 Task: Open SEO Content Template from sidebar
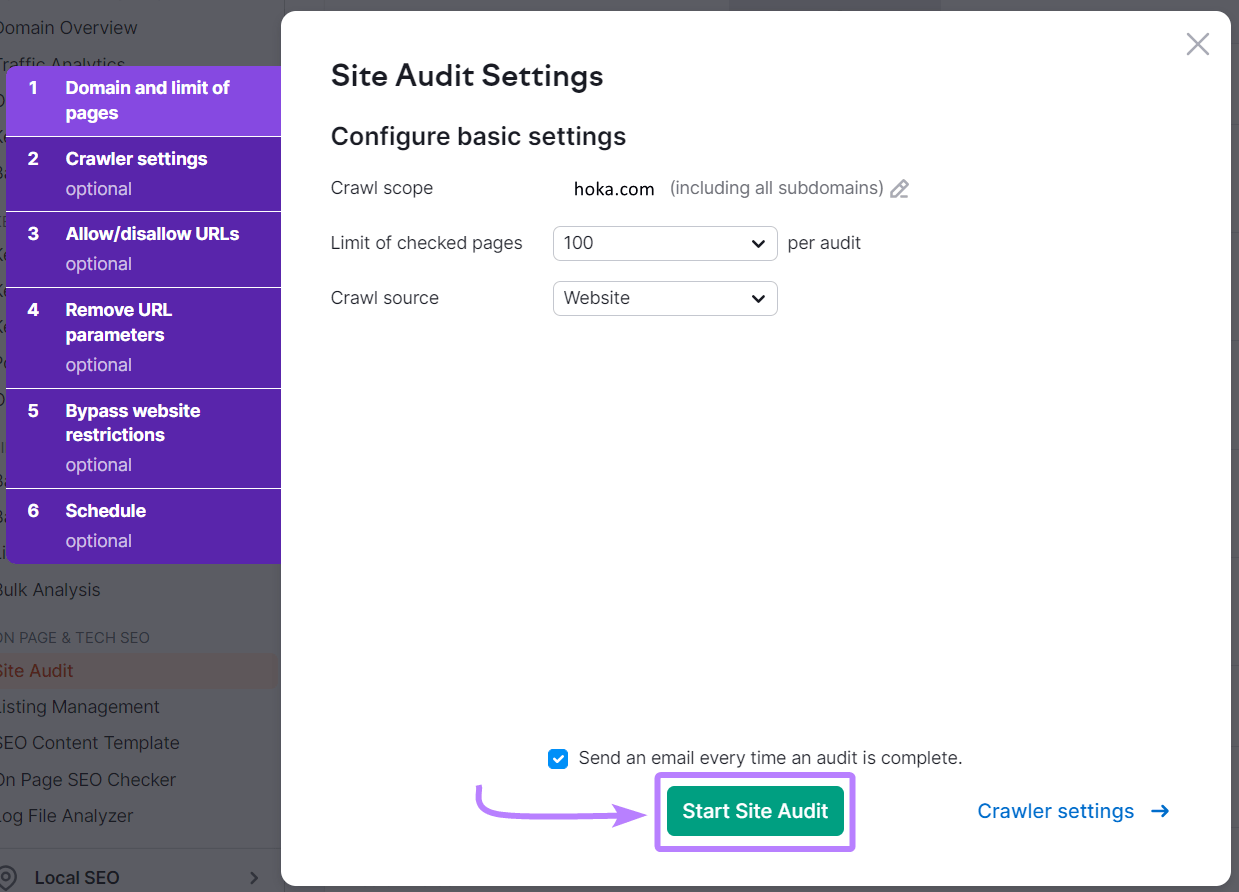[90, 743]
